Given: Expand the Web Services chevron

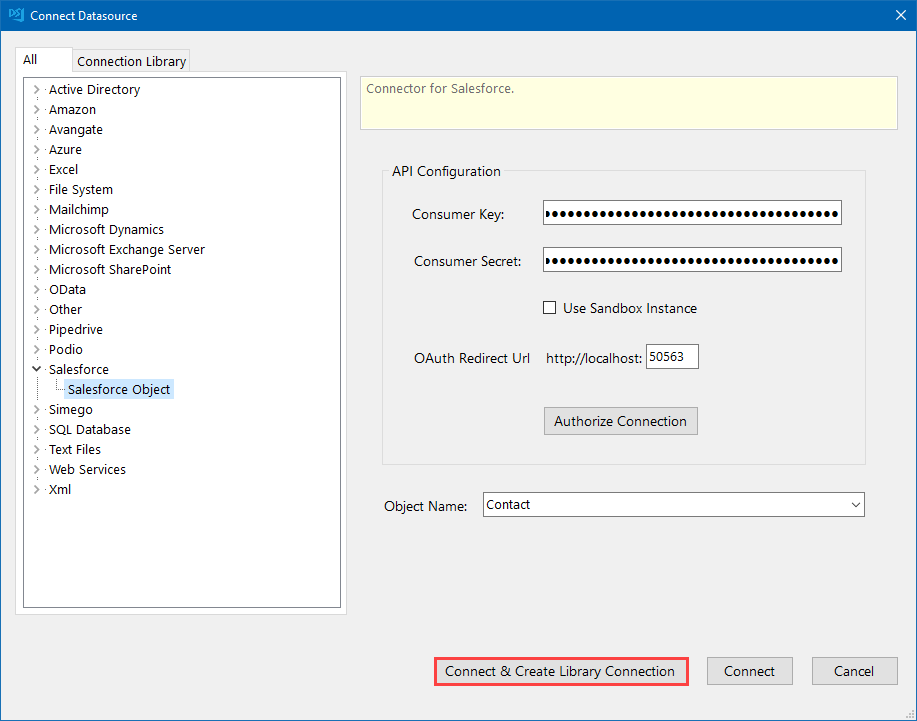Looking at the screenshot, I should coord(36,469).
